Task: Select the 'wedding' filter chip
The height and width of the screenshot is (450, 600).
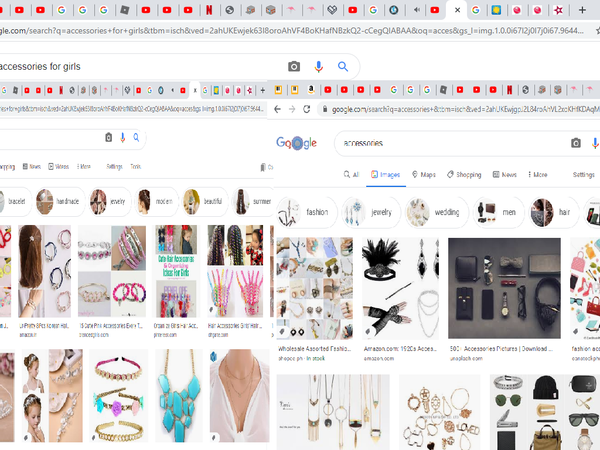Action: tap(437, 212)
